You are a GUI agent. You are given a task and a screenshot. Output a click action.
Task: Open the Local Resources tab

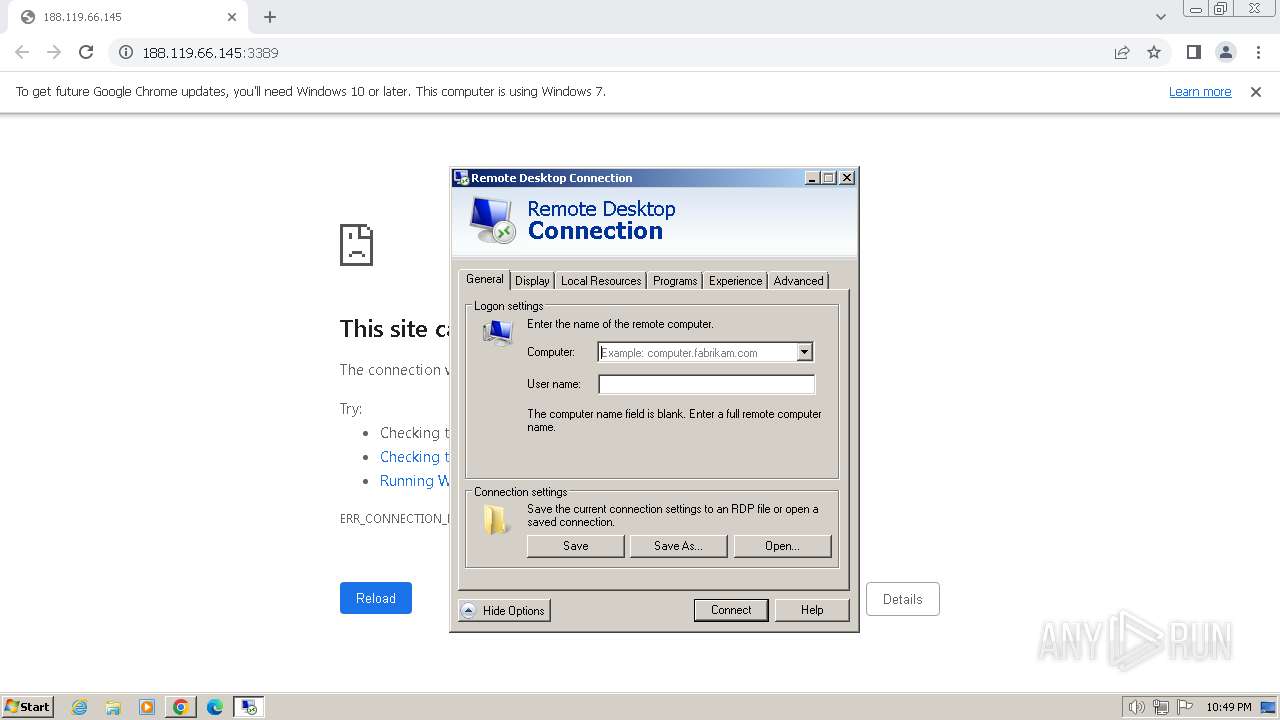pyautogui.click(x=601, y=281)
